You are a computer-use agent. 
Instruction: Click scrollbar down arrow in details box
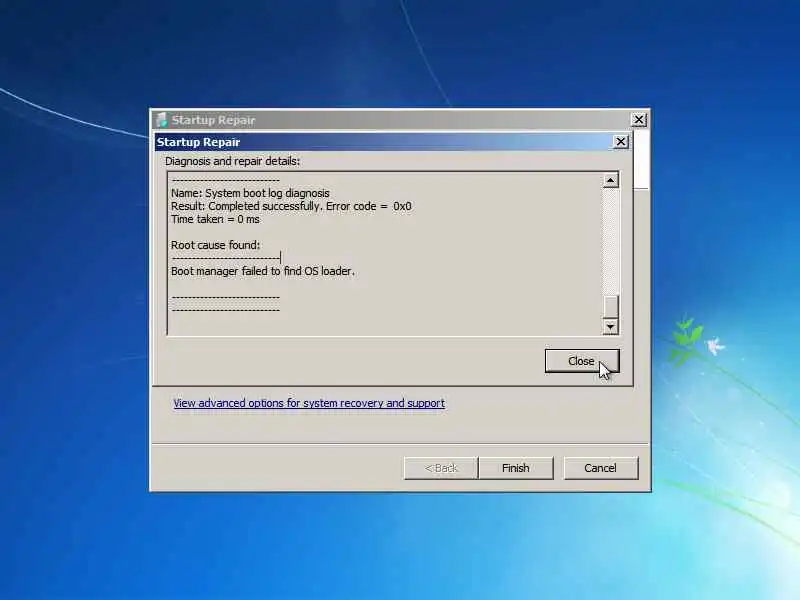610,327
